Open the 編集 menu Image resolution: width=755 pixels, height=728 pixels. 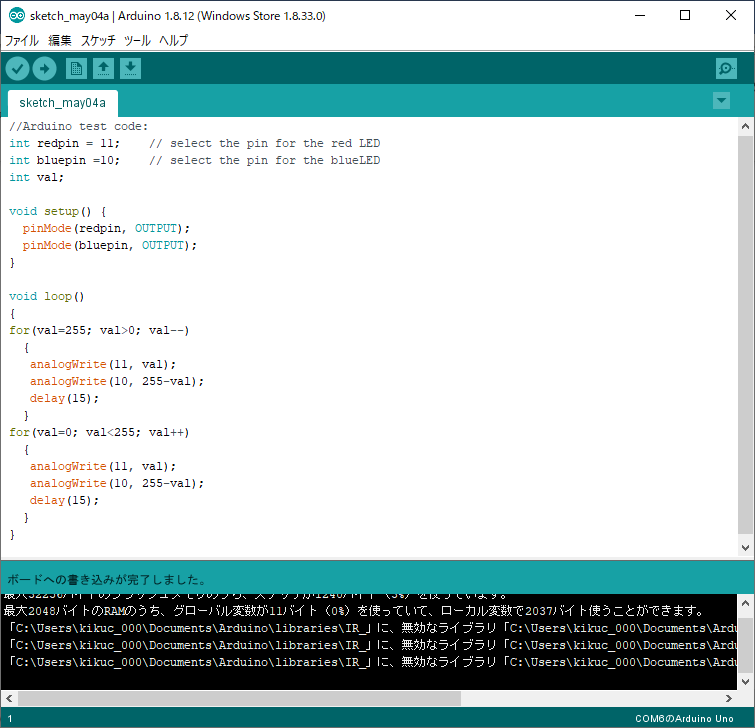point(60,41)
